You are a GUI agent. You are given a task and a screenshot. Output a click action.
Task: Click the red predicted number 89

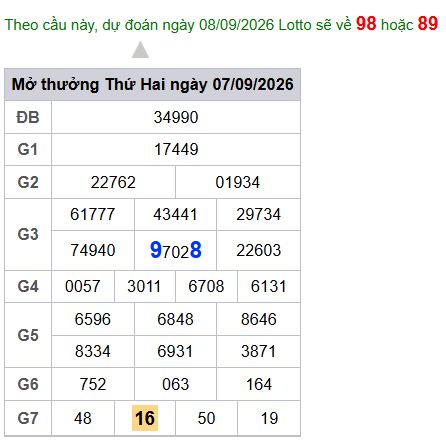click(x=428, y=24)
